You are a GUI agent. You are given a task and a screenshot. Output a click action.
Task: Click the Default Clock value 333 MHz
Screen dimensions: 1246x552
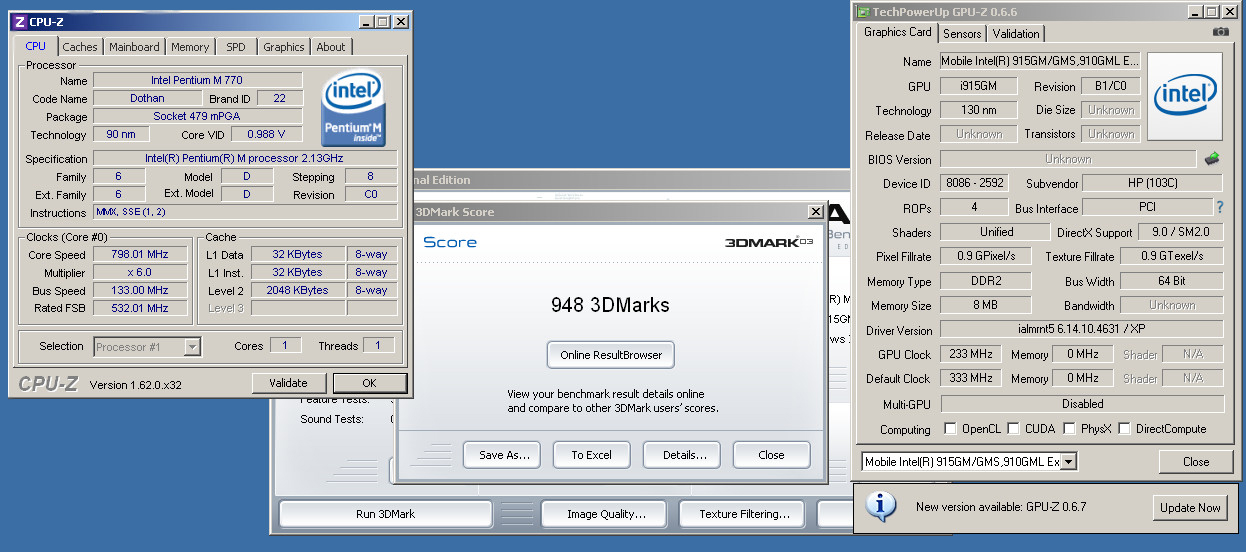[x=969, y=378]
